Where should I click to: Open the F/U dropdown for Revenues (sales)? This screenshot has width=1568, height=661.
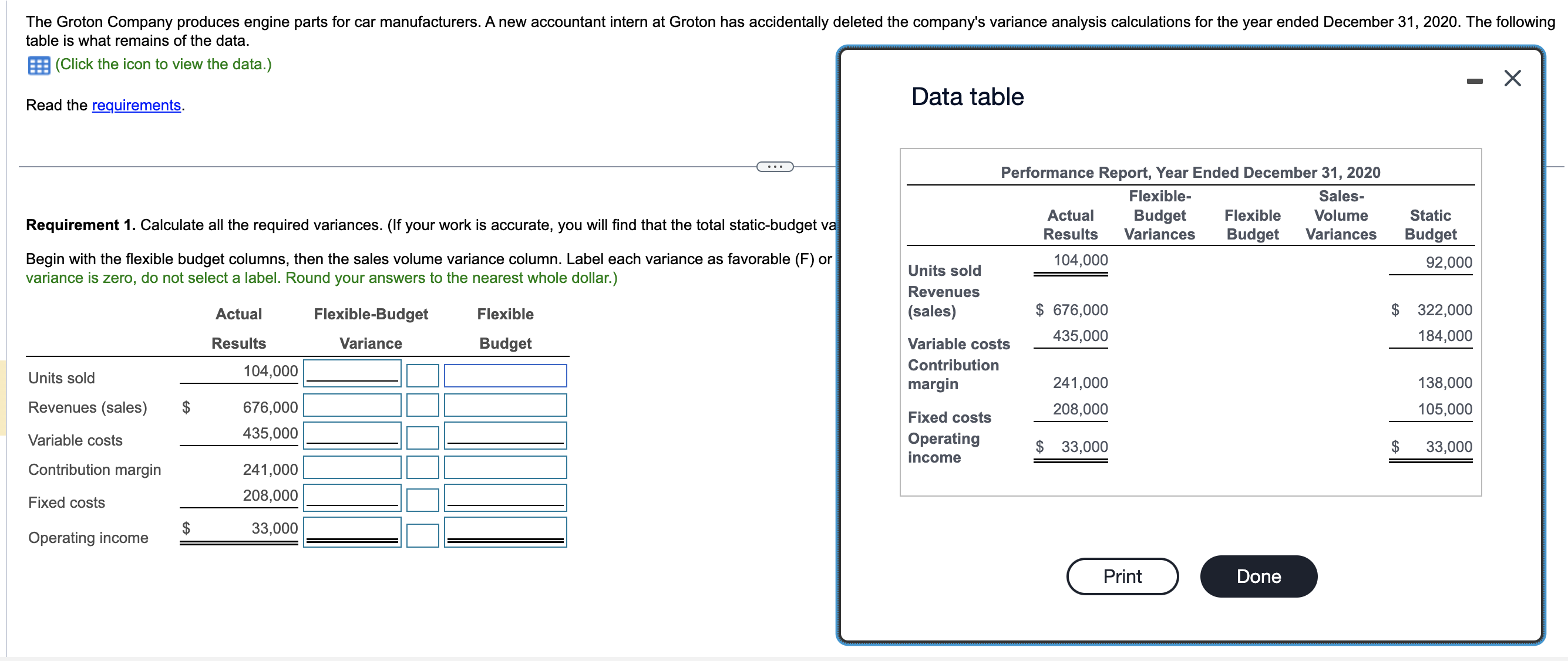tap(422, 406)
